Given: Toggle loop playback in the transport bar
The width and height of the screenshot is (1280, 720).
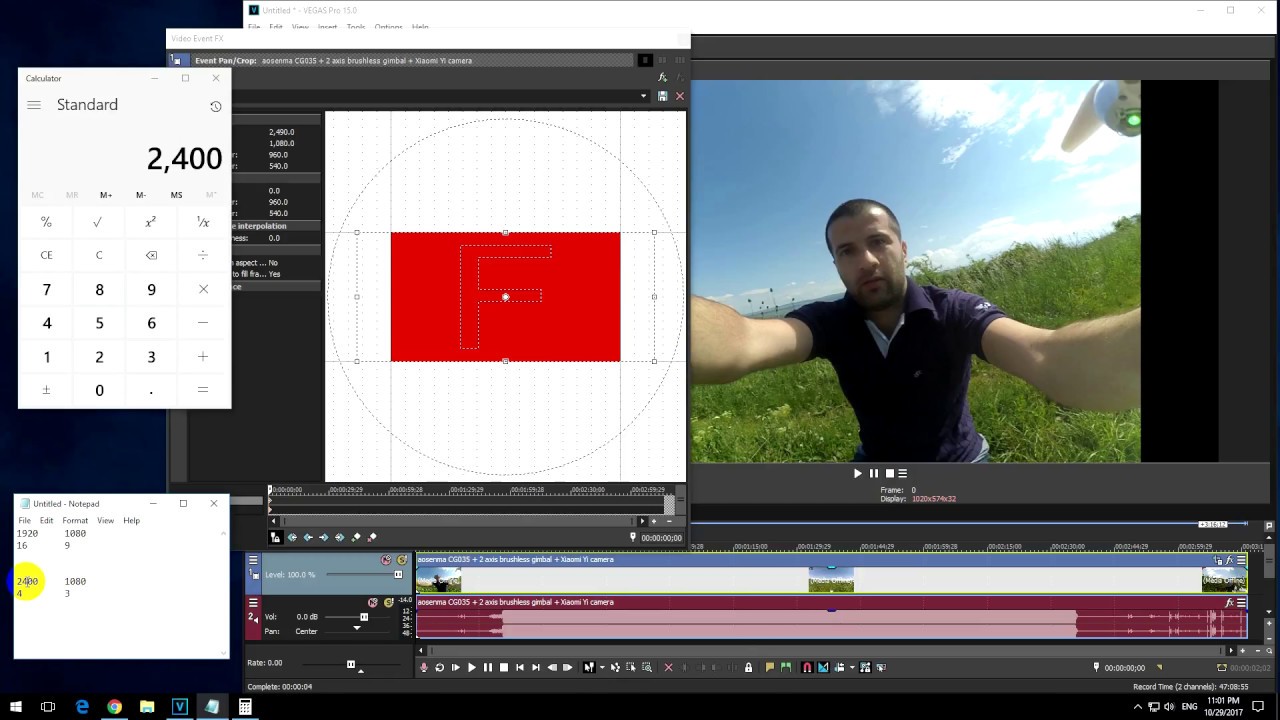Looking at the screenshot, I should 439,667.
